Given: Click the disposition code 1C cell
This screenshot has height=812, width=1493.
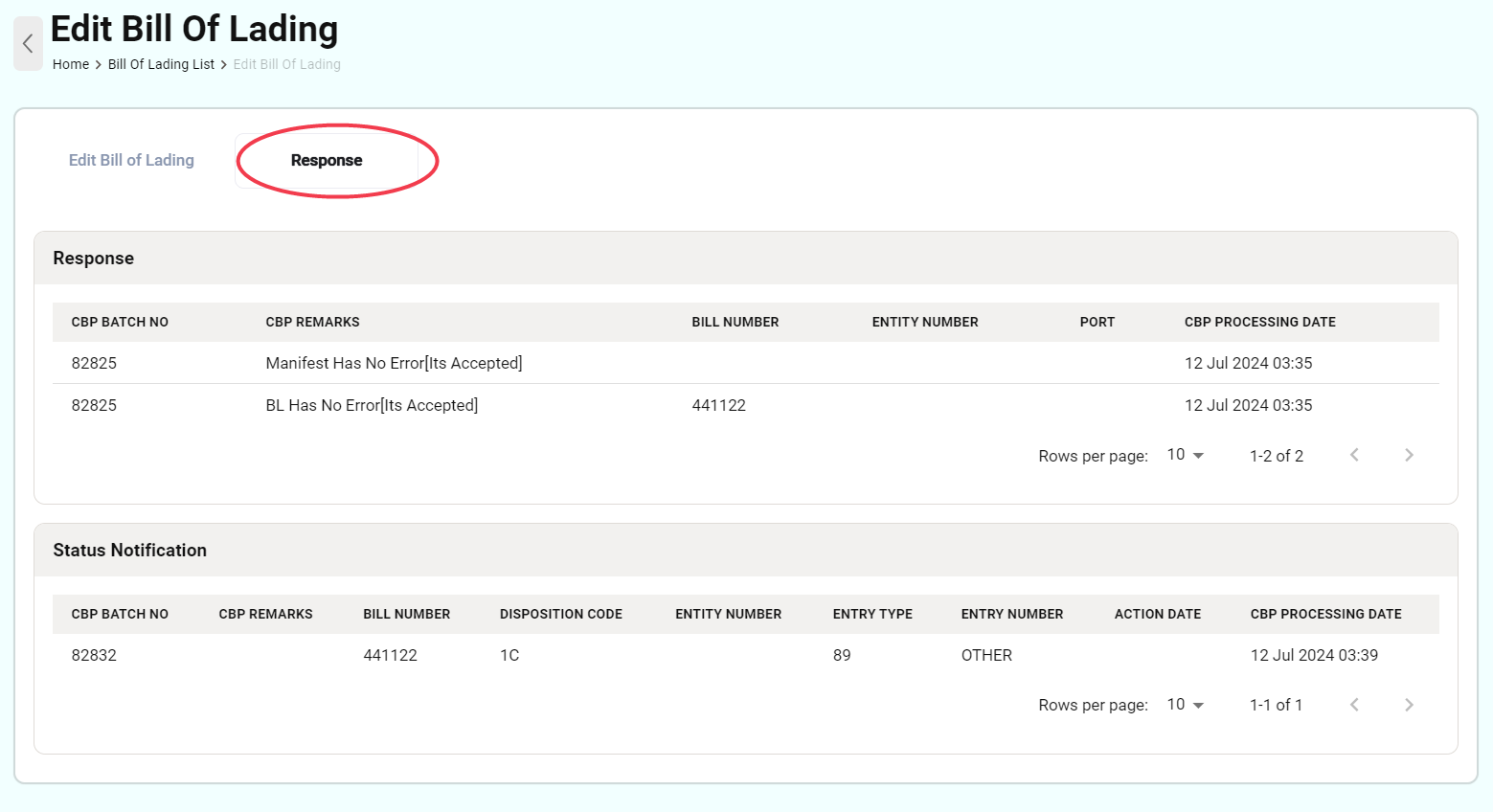Looking at the screenshot, I should tap(509, 655).
